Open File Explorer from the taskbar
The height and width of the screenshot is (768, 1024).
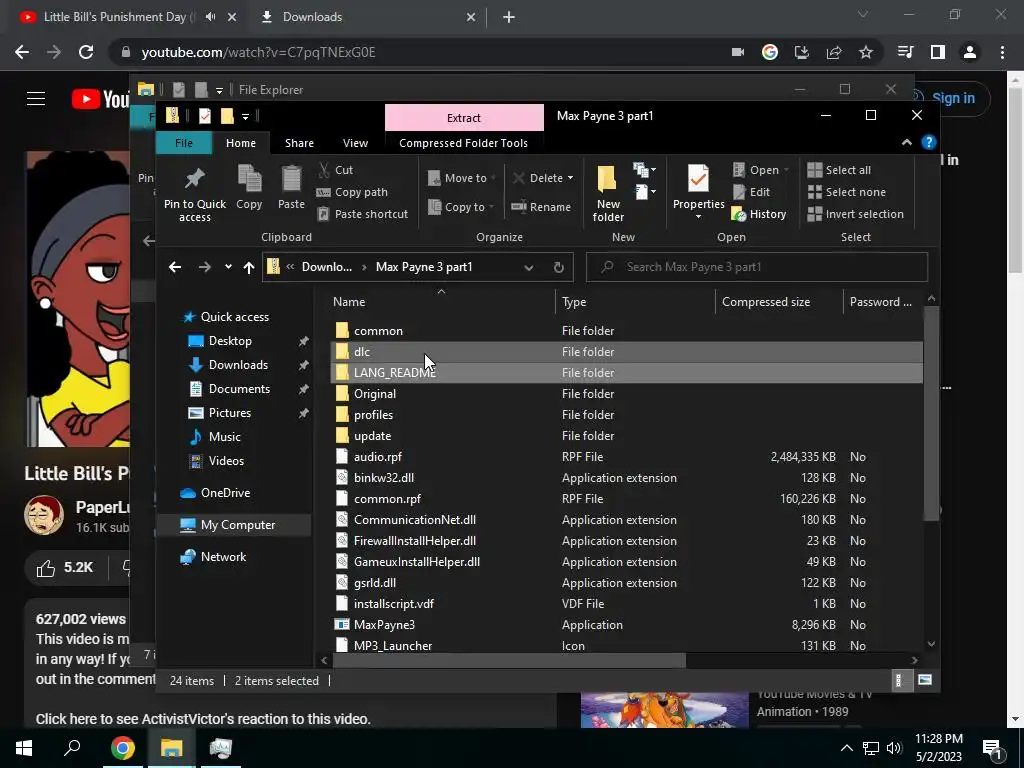click(172, 748)
